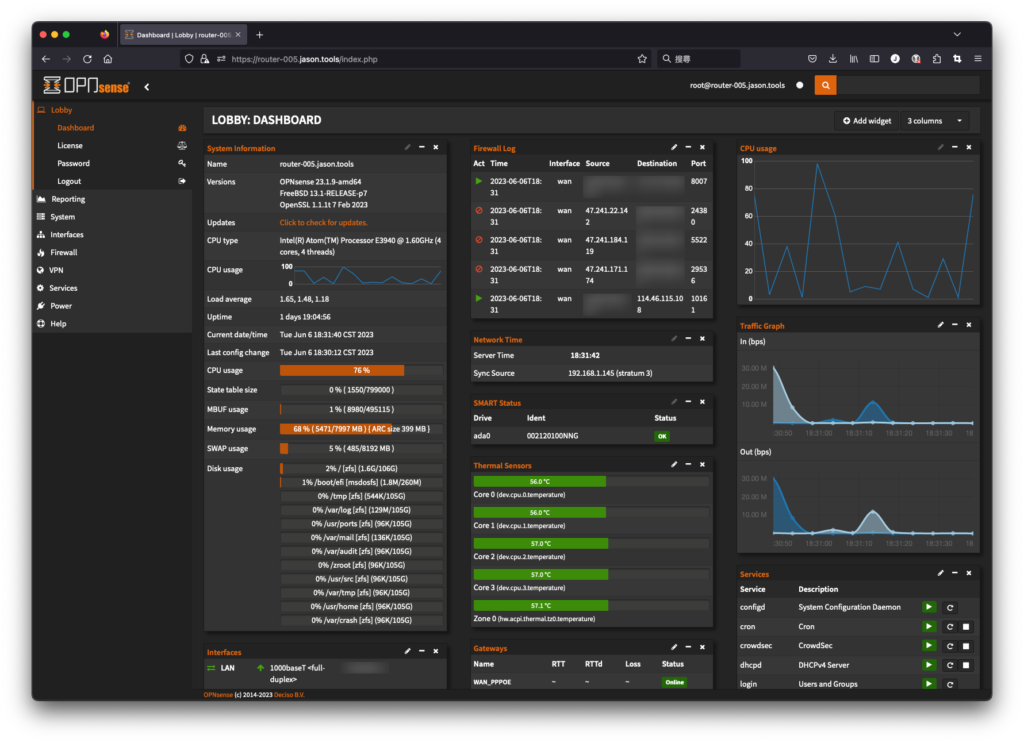Stop the cron service
1024x743 pixels.
(x=967, y=627)
